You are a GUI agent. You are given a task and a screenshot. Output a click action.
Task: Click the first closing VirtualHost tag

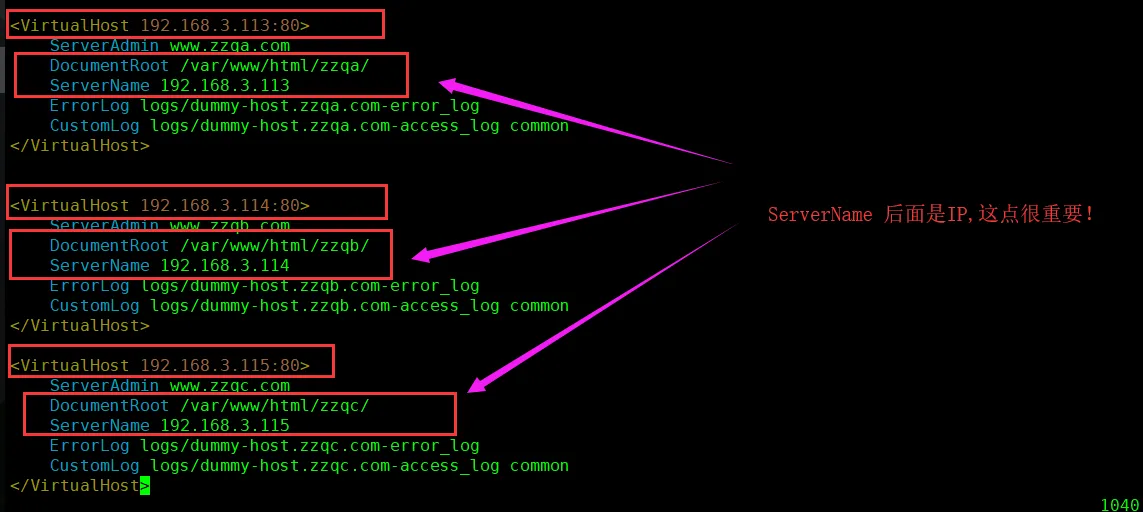pos(79,145)
